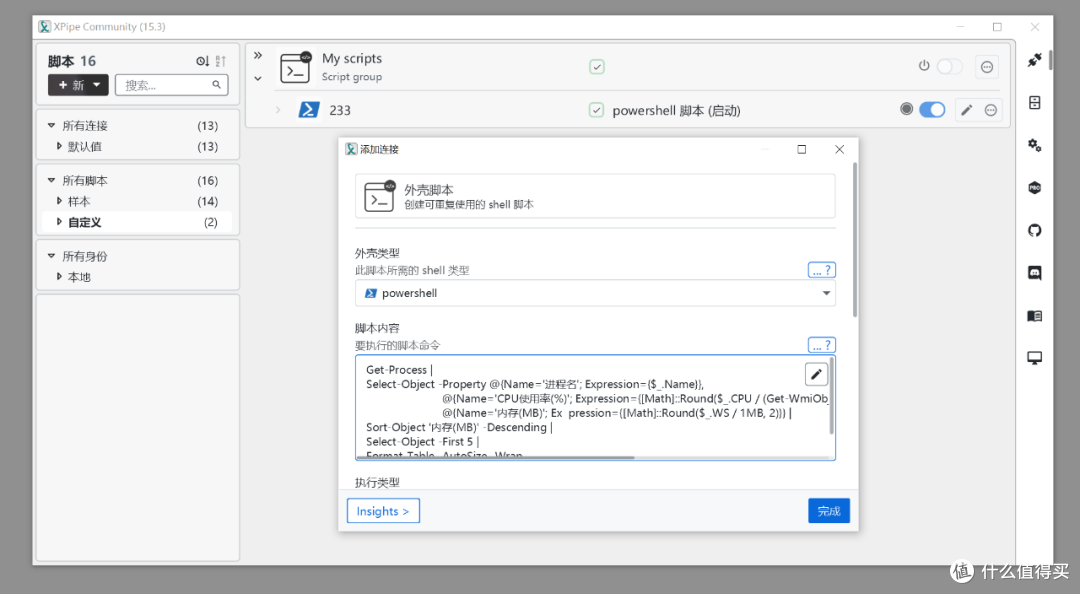Open the GitHub icon in the sidebar
The width and height of the screenshot is (1080, 594).
[1035, 230]
